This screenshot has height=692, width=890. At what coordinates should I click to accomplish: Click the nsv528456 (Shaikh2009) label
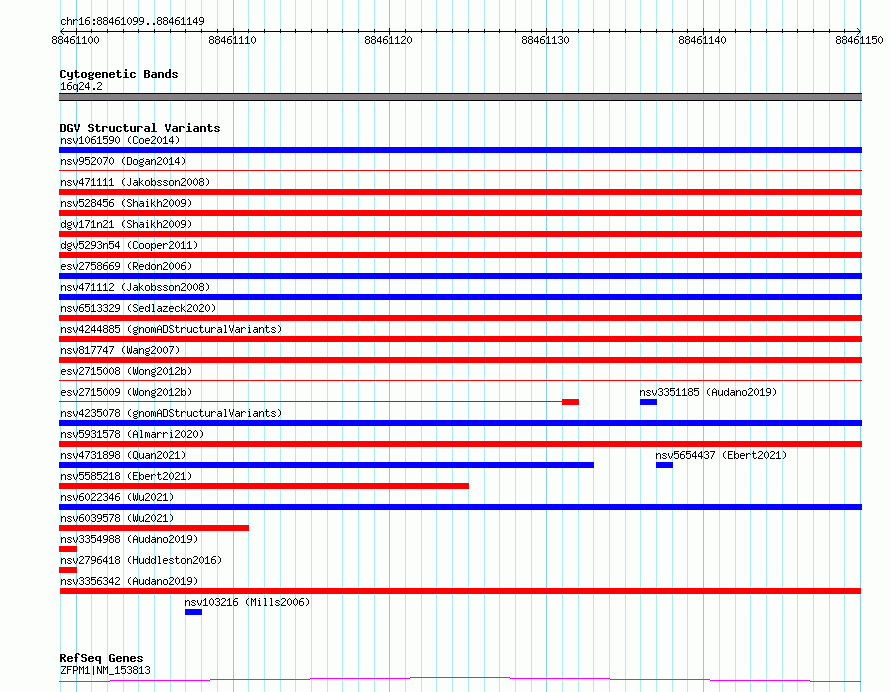coord(126,203)
